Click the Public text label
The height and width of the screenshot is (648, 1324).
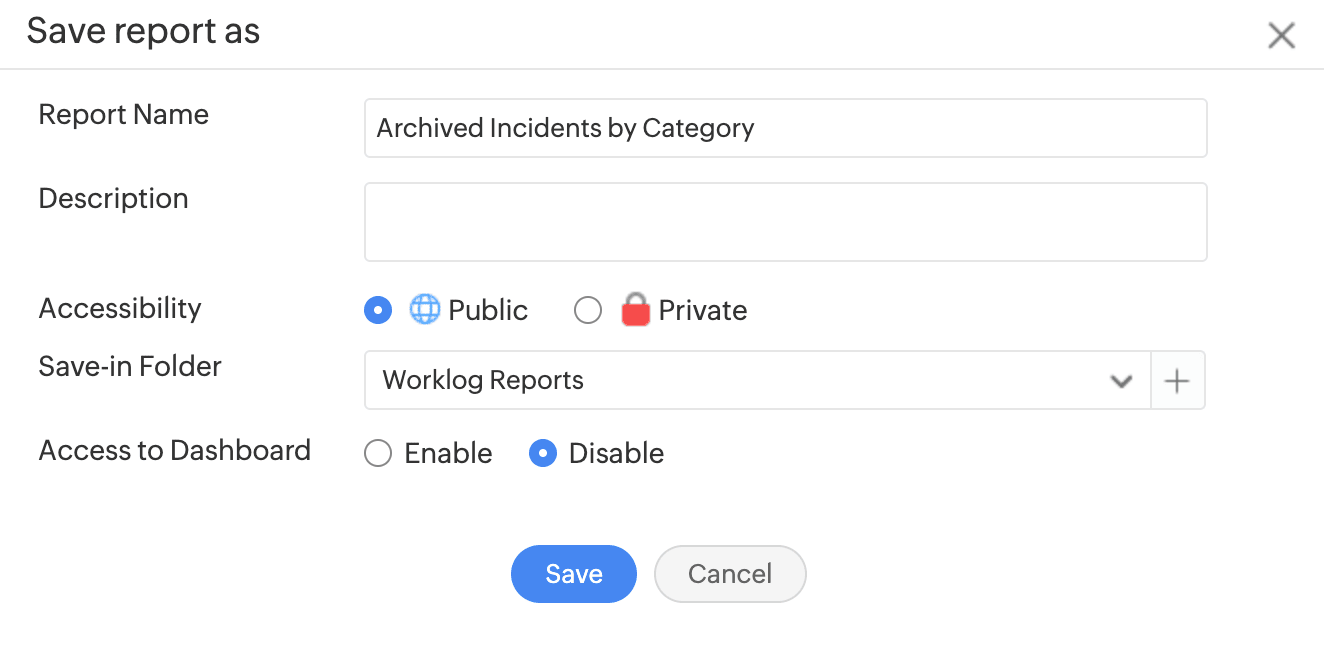tap(488, 311)
